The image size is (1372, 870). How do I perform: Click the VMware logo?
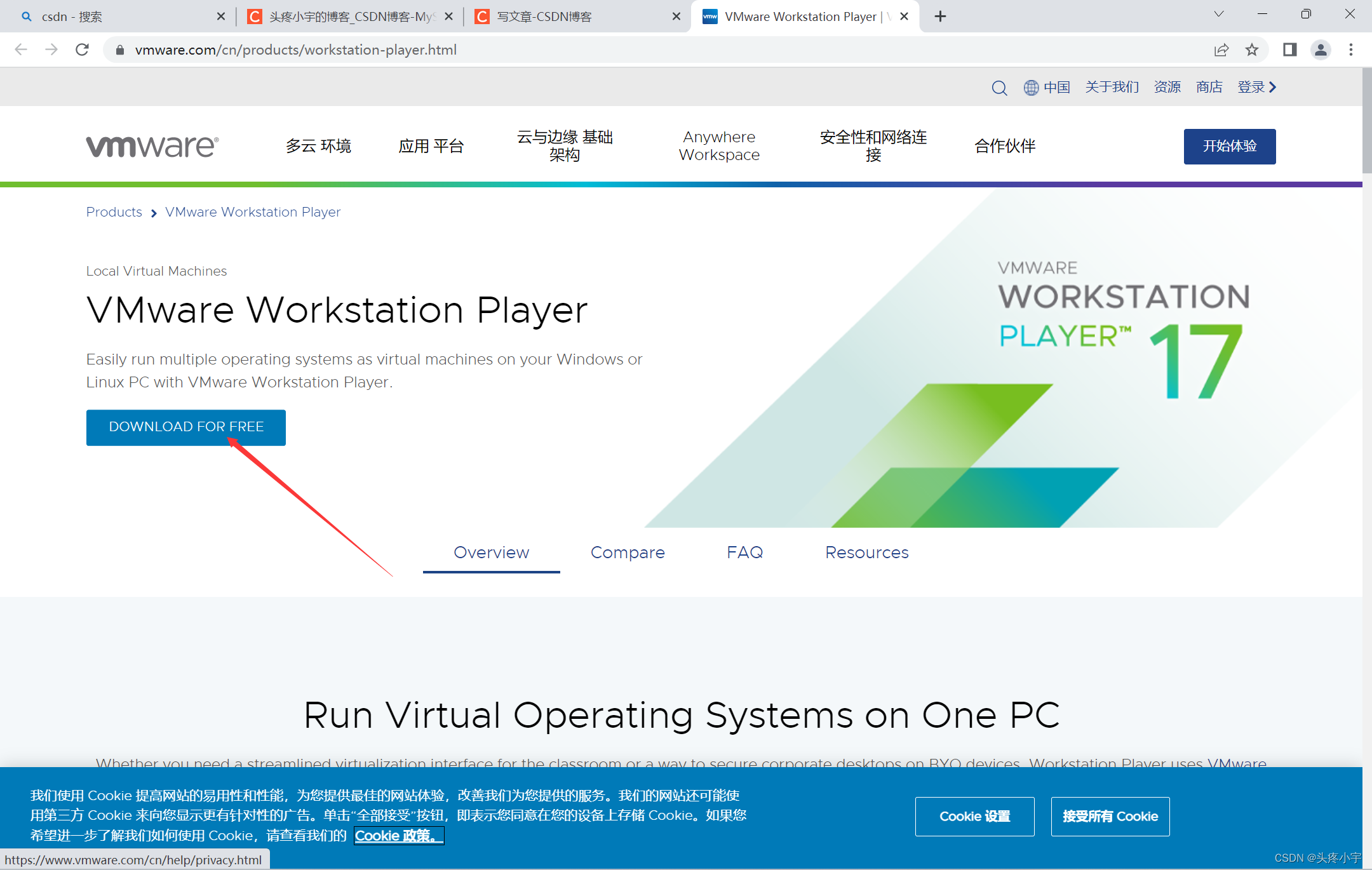tap(152, 146)
